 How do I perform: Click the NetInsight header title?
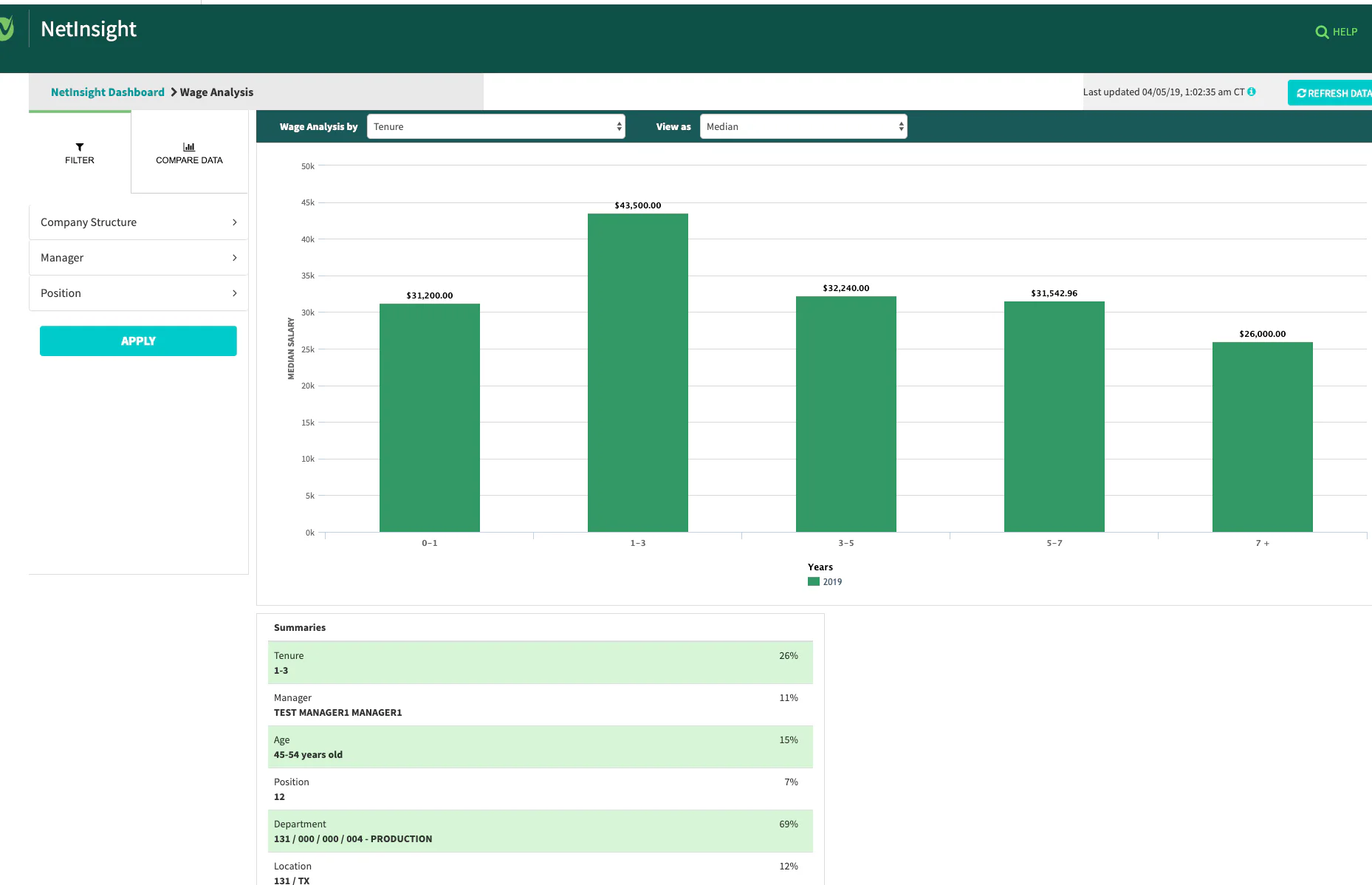[89, 29]
